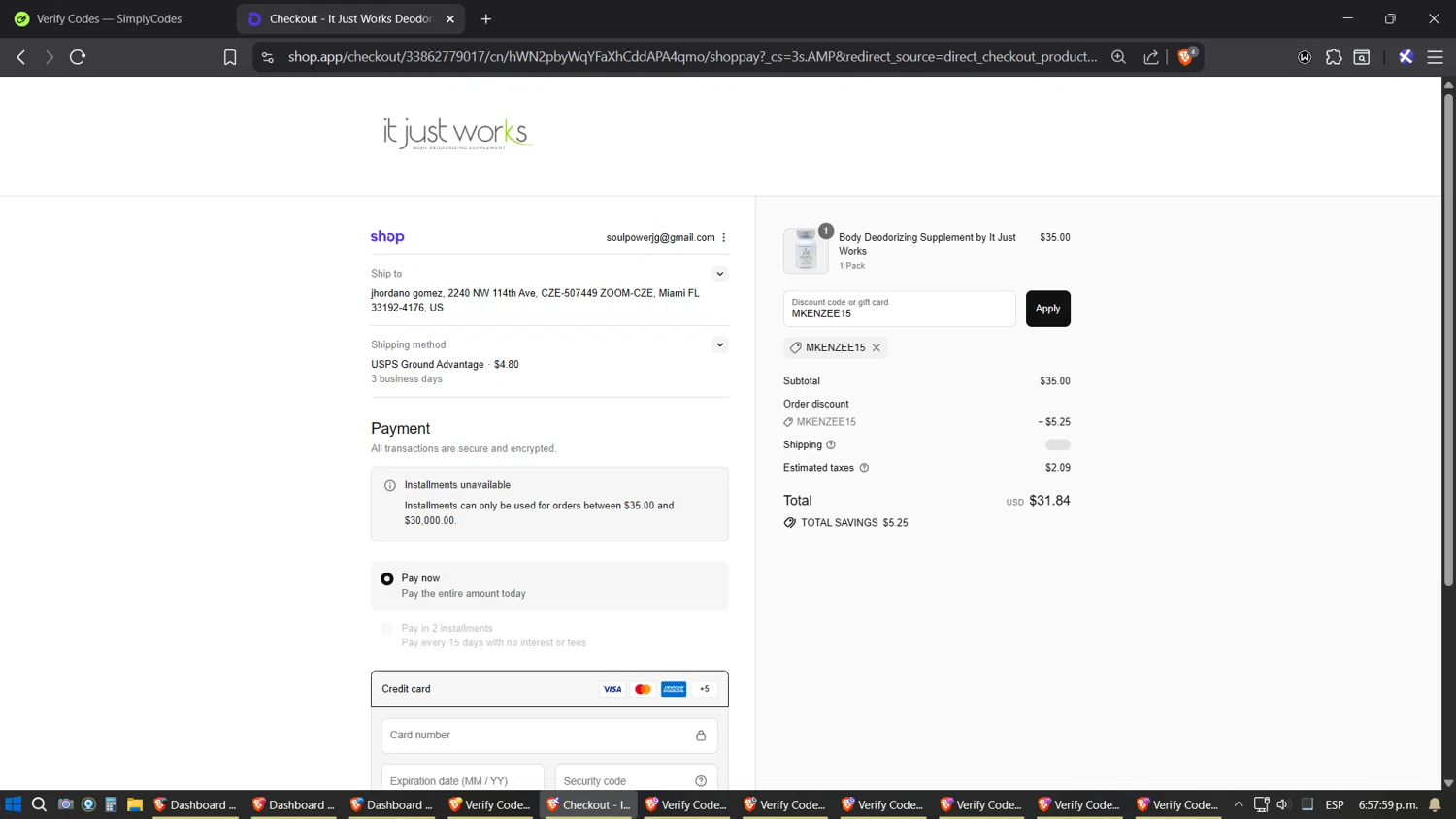Image resolution: width=1456 pixels, height=819 pixels.
Task: Click the Discount code or gift card field
Action: (900, 309)
